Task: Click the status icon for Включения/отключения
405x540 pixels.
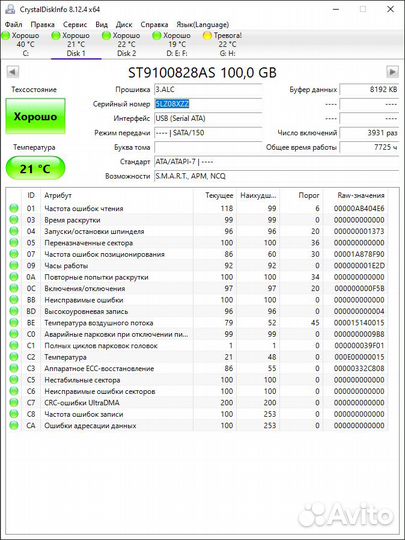Action: coord(14,288)
